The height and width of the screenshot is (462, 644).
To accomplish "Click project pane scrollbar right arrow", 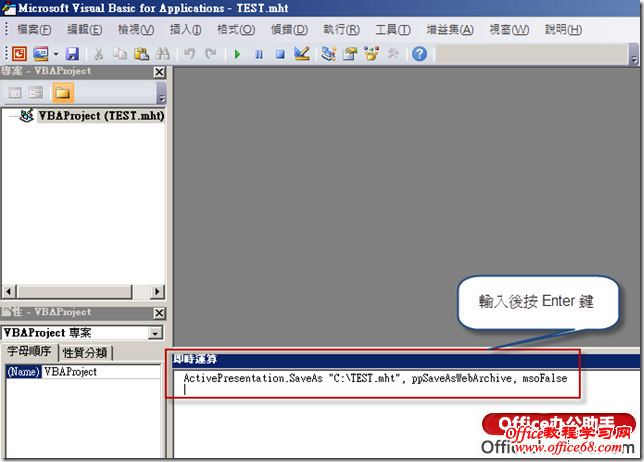I will (157, 292).
